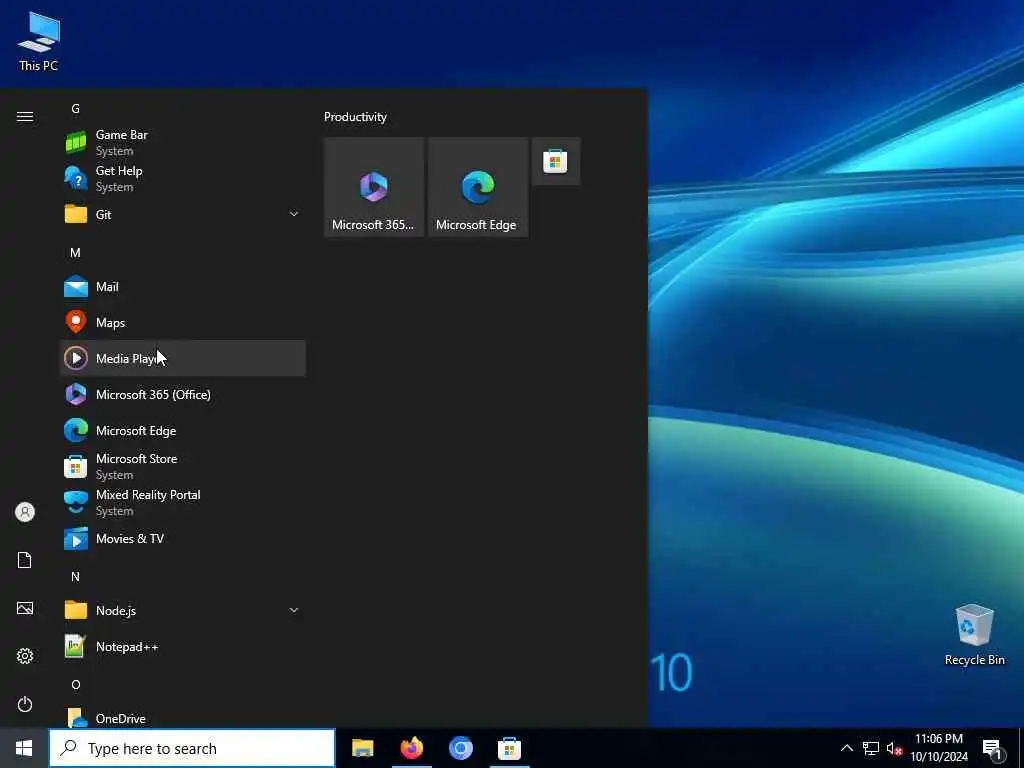Open Chromium browser from taskbar

tap(460, 748)
